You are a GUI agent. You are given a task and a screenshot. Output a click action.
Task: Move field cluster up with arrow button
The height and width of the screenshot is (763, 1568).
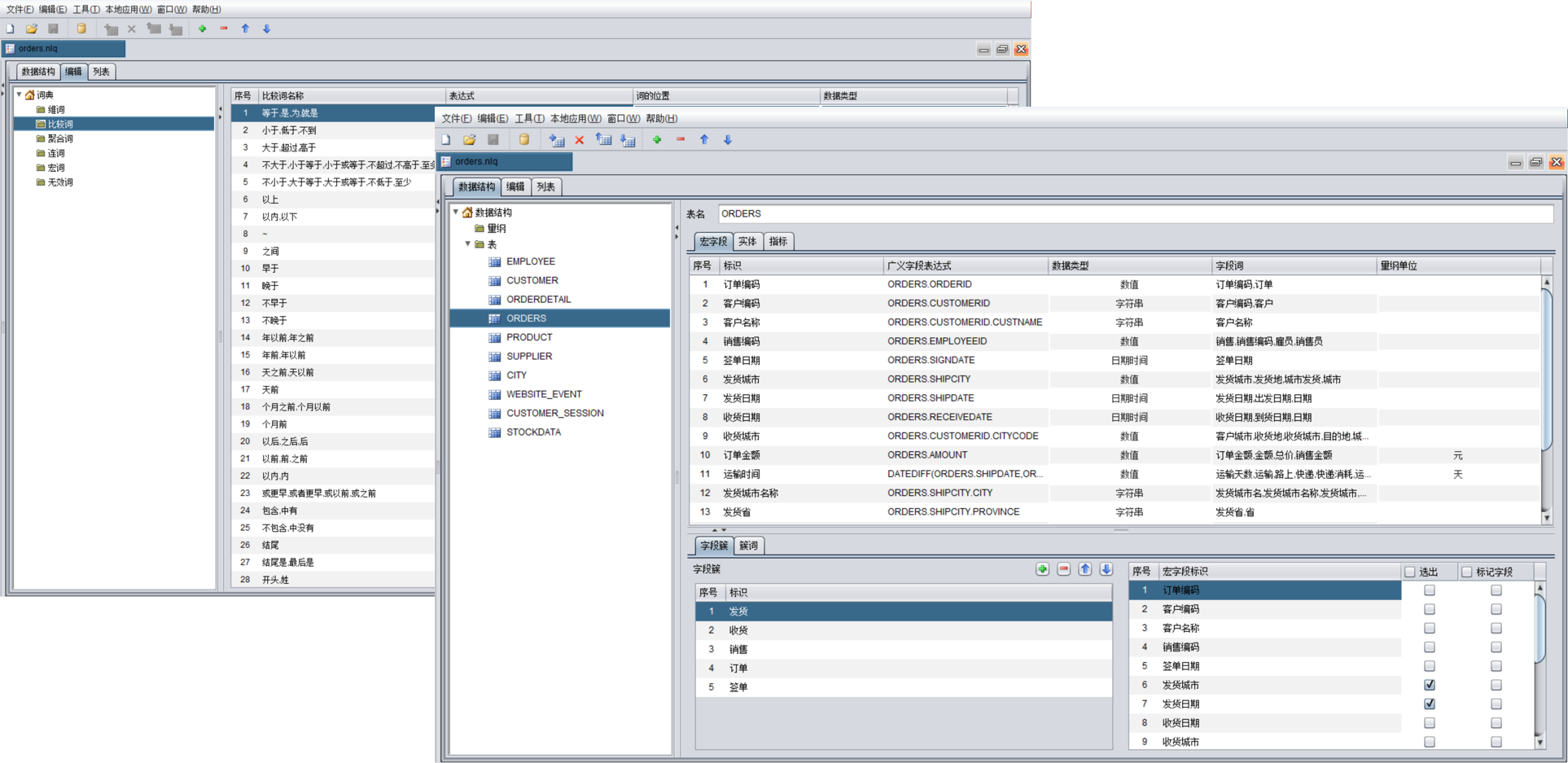point(1085,569)
